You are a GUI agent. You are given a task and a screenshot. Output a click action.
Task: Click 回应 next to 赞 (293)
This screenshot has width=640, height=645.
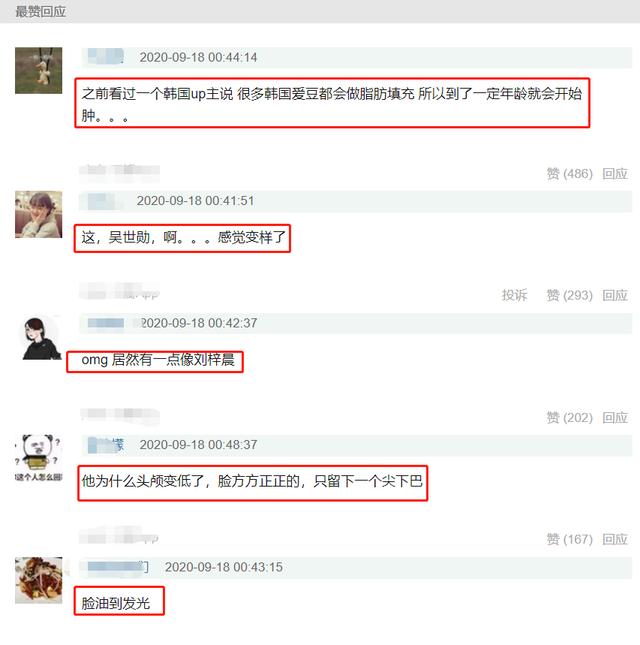point(615,295)
